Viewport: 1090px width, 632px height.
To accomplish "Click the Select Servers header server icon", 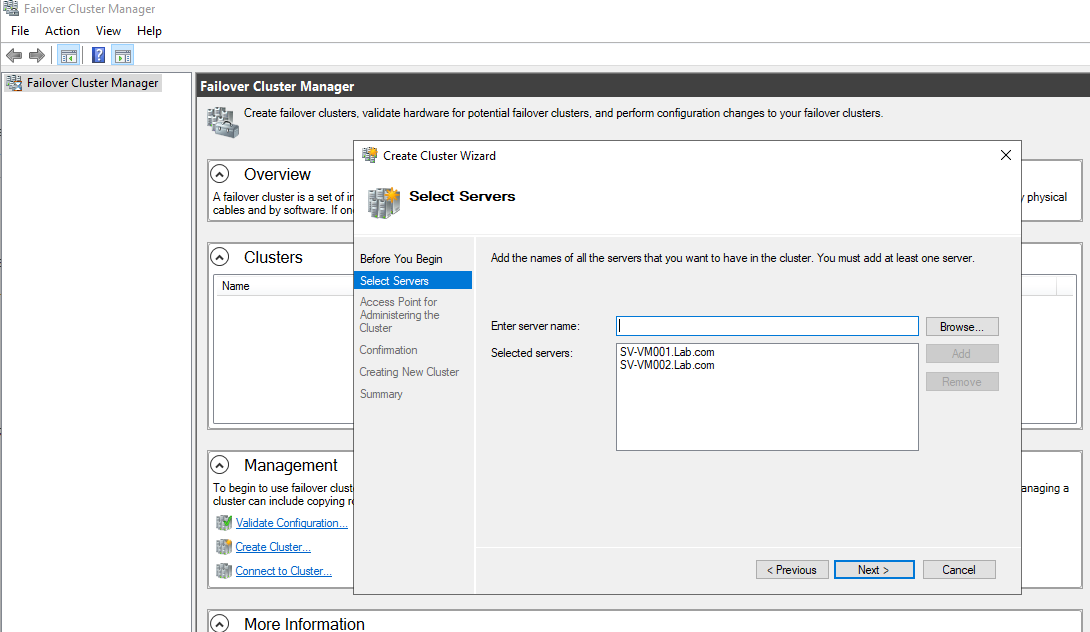I will (384, 202).
